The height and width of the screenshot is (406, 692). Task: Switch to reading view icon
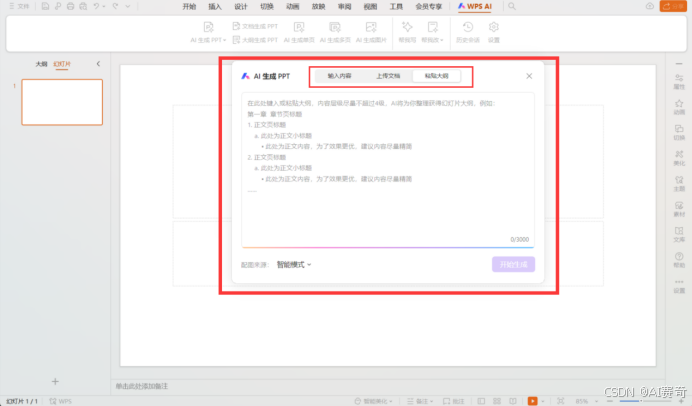(513, 401)
